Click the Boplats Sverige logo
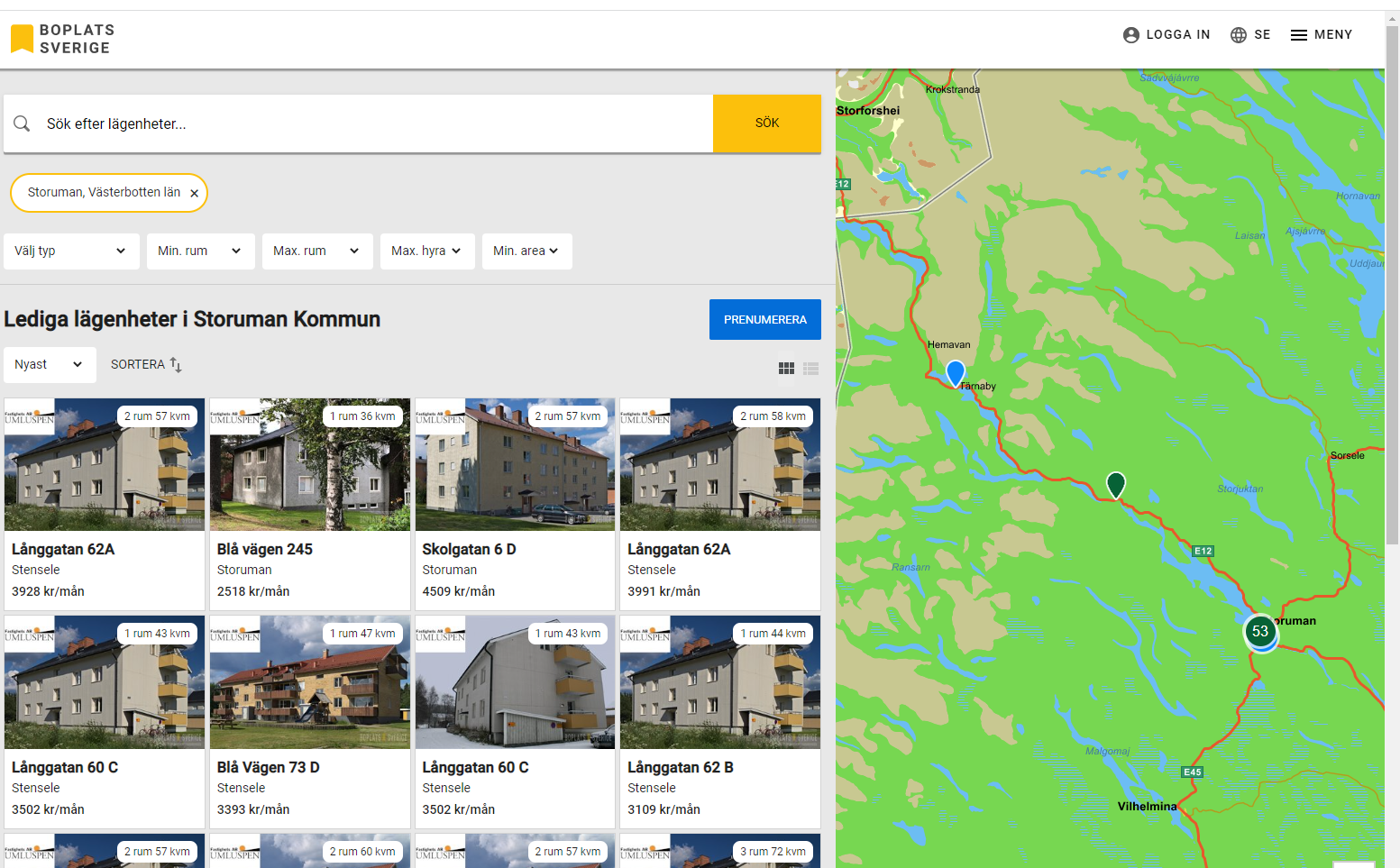The width and height of the screenshot is (1400, 868). coord(62,39)
